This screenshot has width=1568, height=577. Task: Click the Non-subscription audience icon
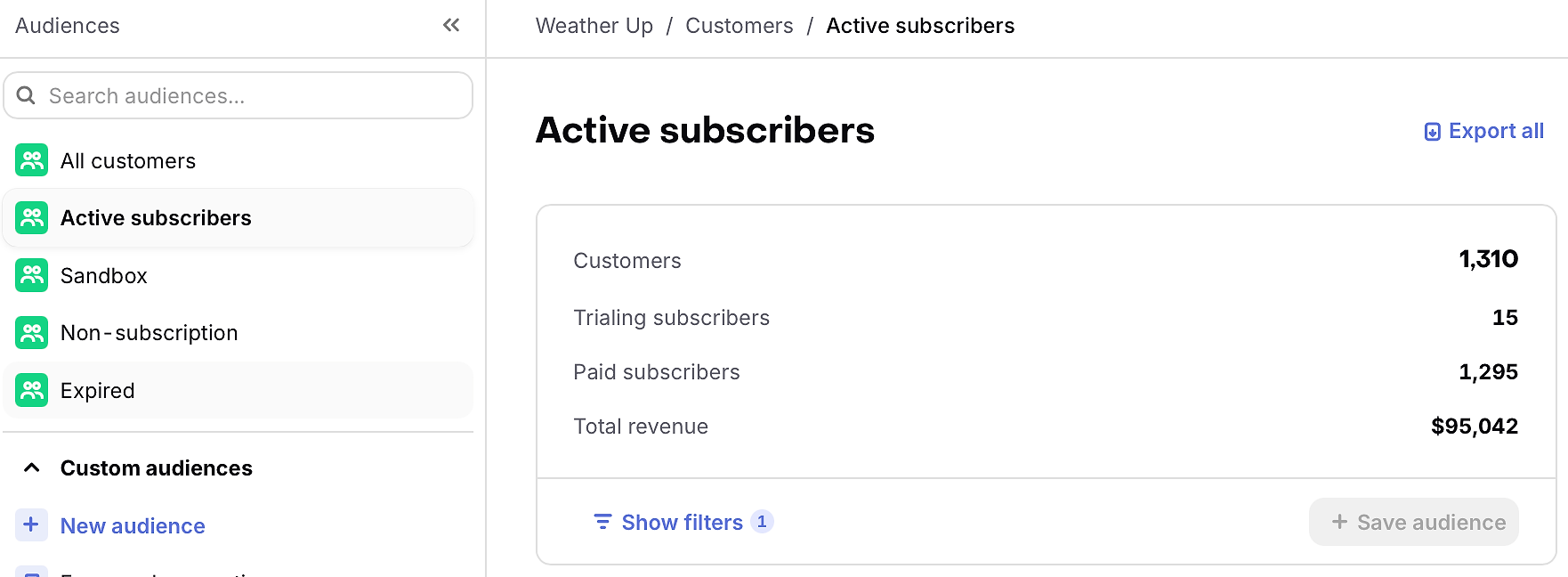pyautogui.click(x=32, y=332)
